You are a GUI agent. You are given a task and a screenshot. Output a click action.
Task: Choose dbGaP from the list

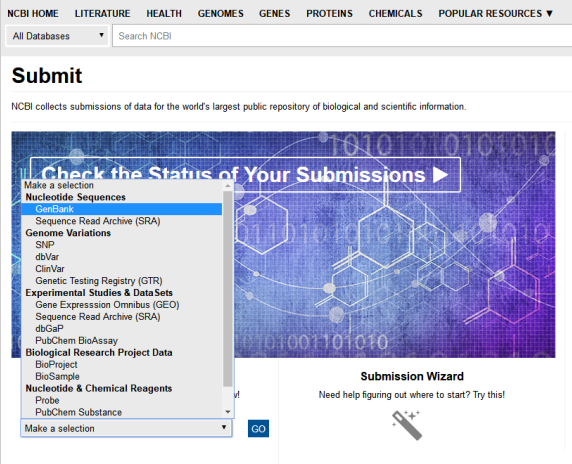coord(122,329)
